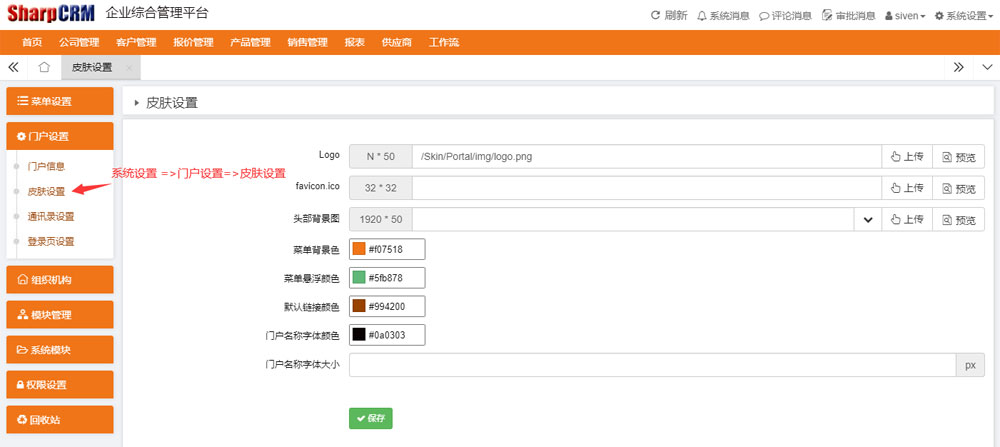The height and width of the screenshot is (447, 1000).
Task: Click 预览 button for favicon.ico
Action: (x=958, y=189)
